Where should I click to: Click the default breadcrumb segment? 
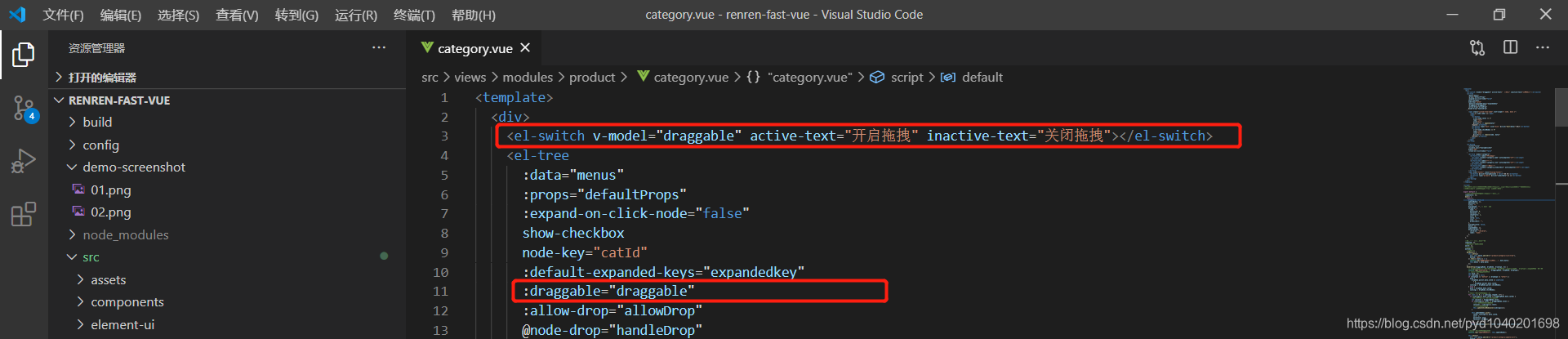(982, 77)
